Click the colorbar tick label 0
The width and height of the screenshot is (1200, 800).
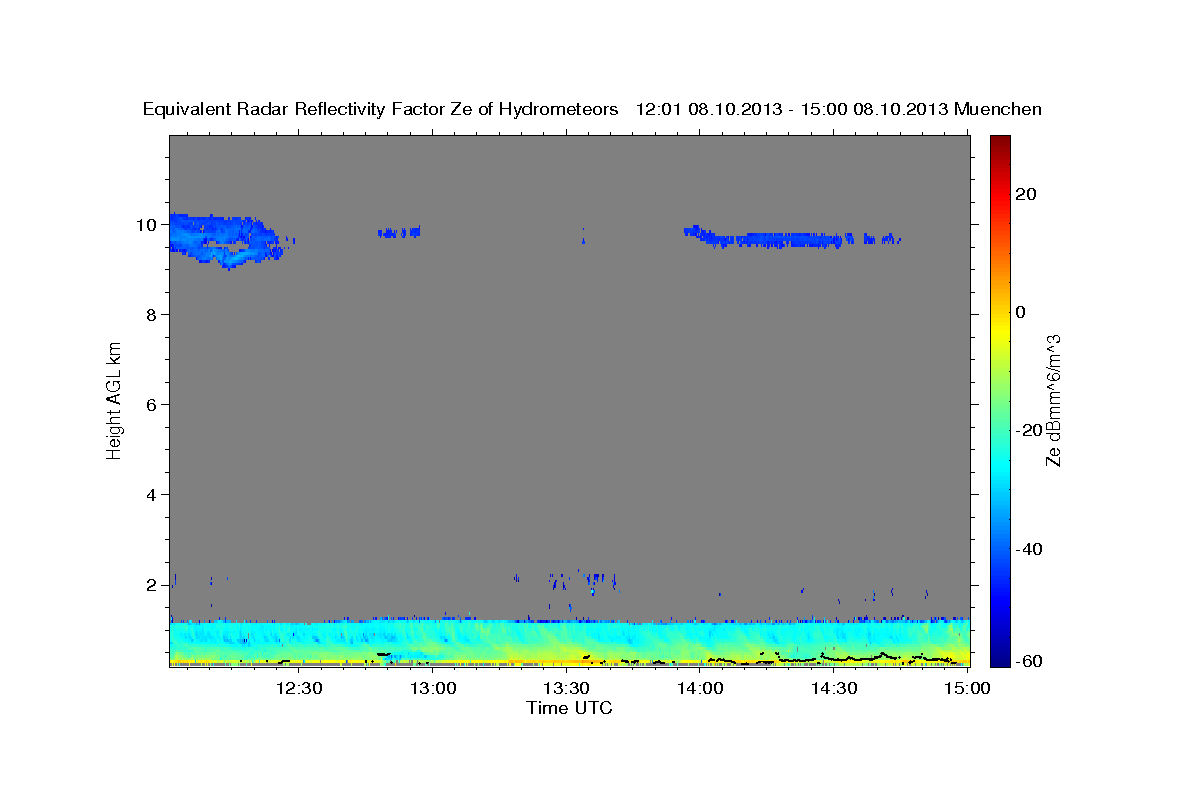coord(1022,312)
